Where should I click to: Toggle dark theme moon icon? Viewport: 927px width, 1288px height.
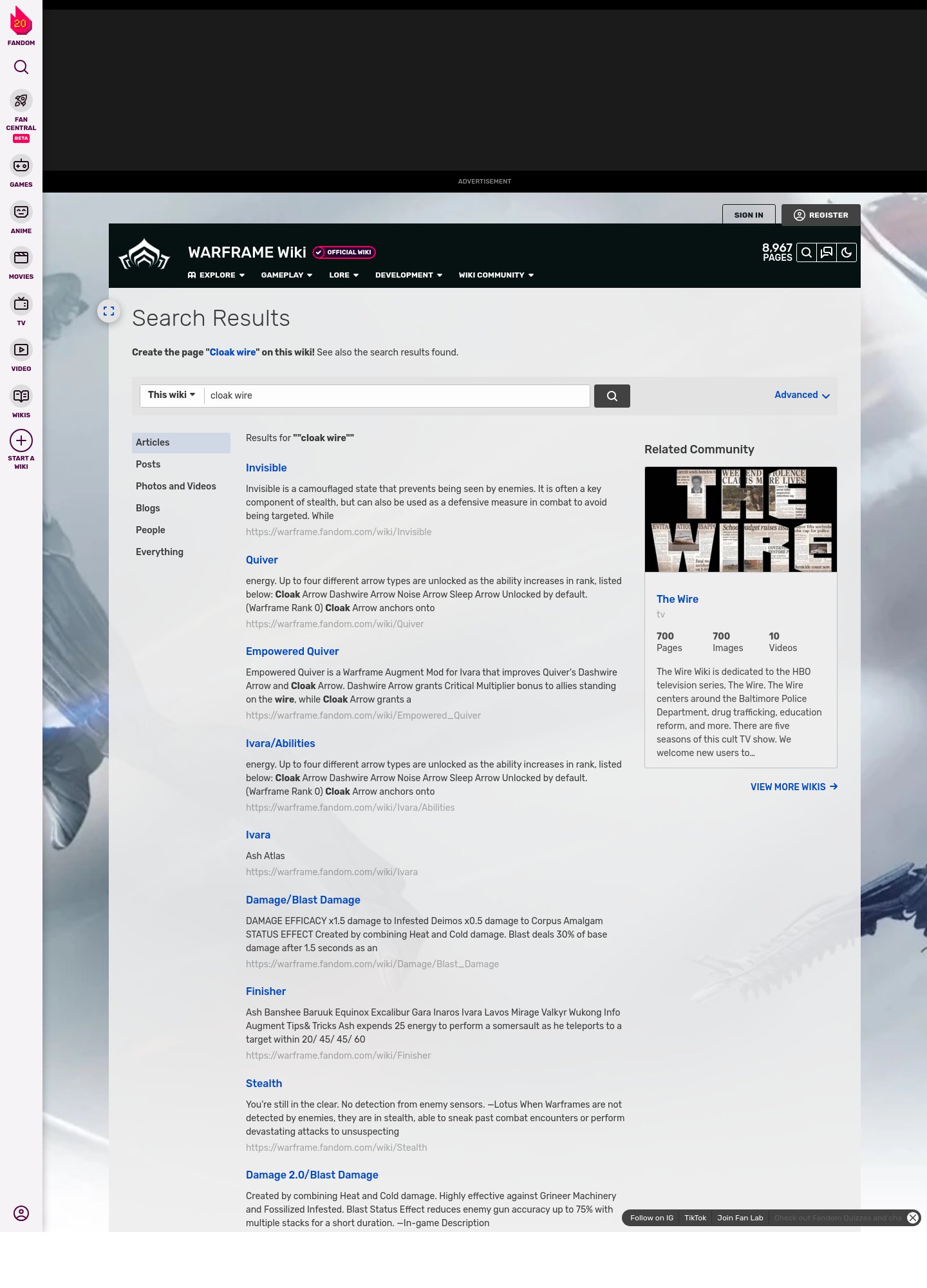pyautogui.click(x=847, y=252)
